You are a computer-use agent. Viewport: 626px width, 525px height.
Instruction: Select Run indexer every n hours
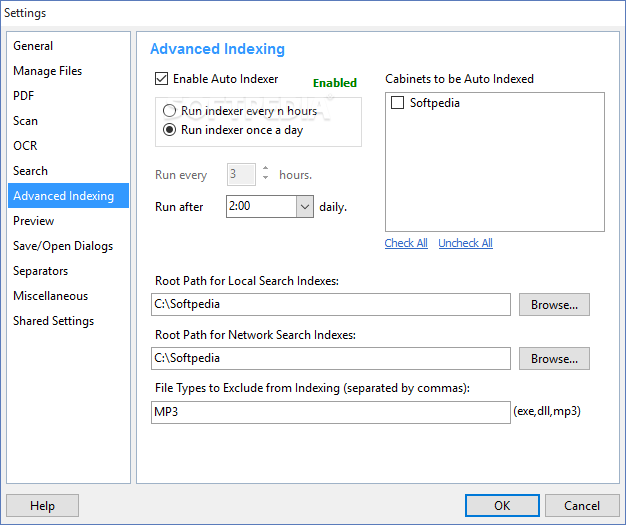(x=169, y=111)
